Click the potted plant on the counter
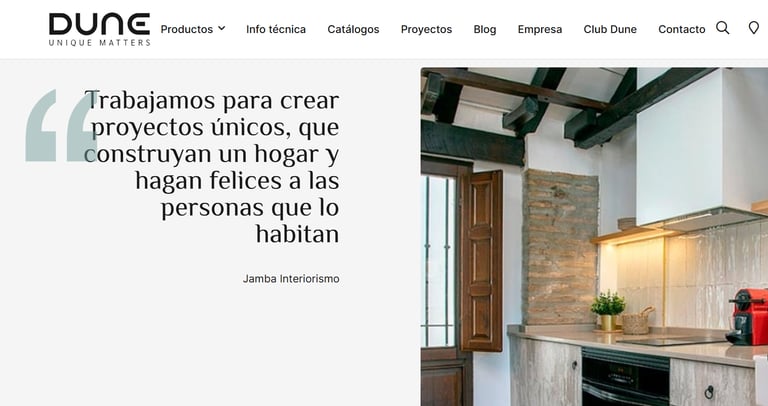768x406 pixels. 608,310
